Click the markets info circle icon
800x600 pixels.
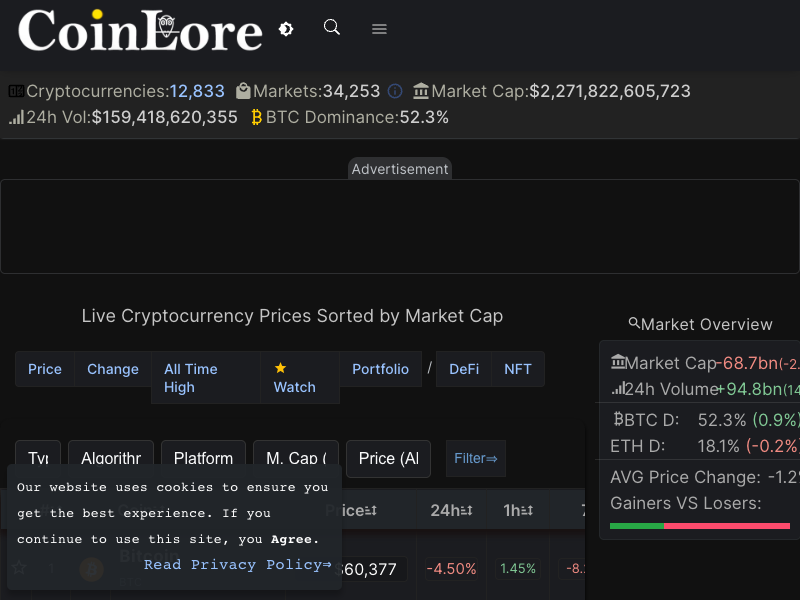(395, 91)
